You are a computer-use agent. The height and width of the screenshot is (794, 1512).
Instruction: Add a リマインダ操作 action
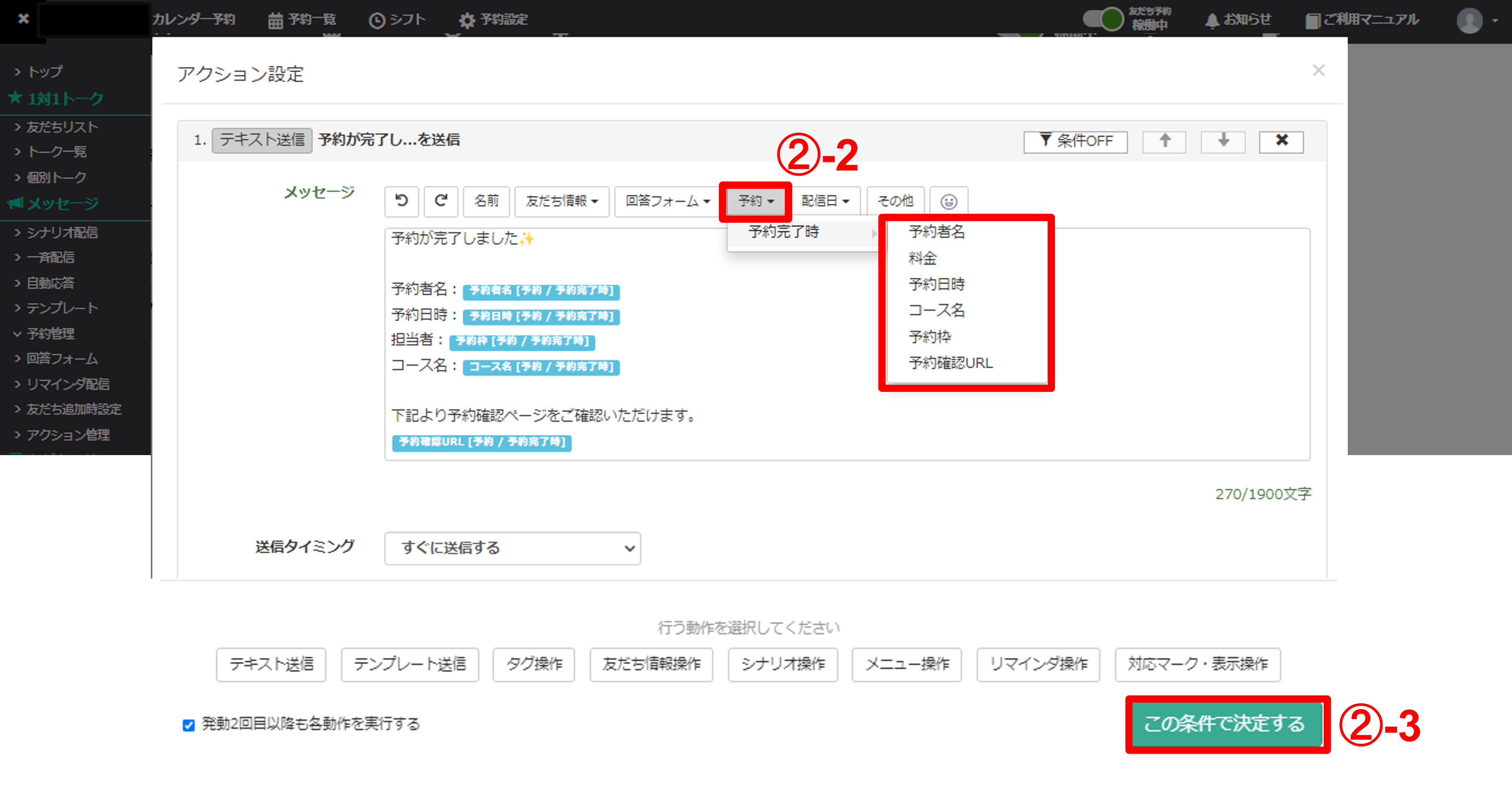[1038, 664]
